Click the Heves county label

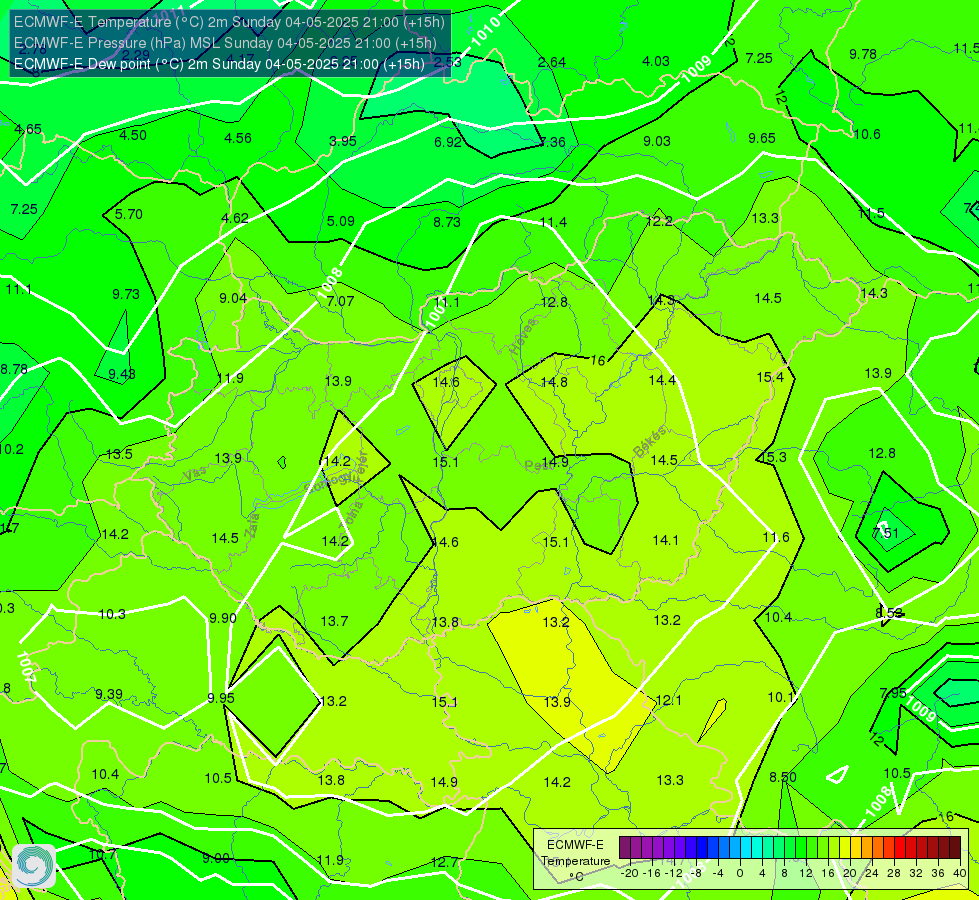coord(523,336)
